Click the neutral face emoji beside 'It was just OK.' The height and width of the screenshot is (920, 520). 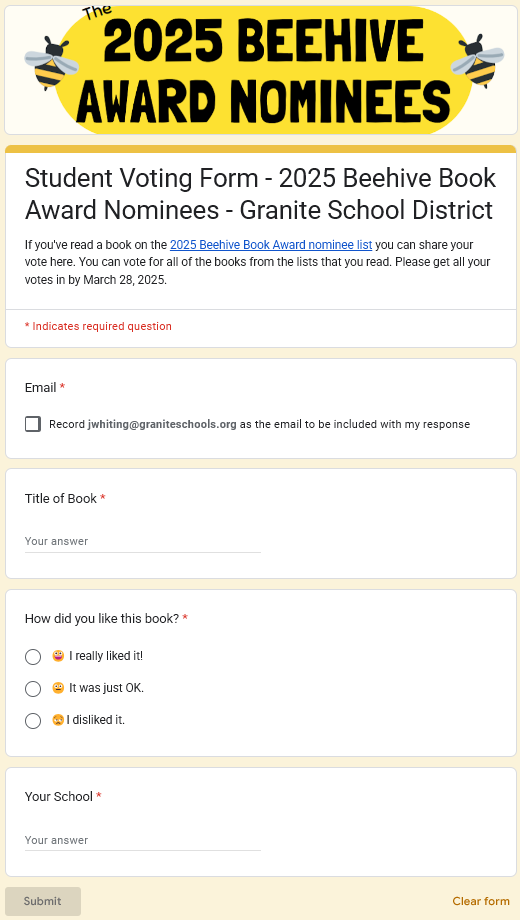click(x=58, y=688)
